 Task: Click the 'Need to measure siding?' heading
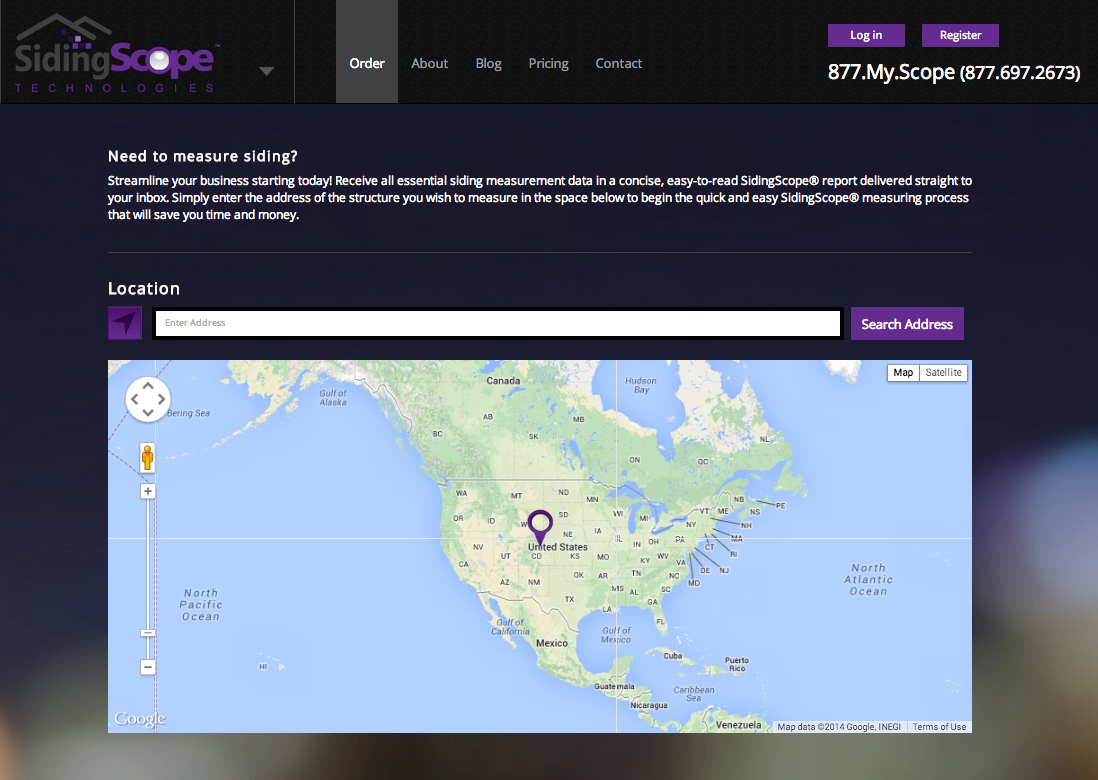click(202, 156)
